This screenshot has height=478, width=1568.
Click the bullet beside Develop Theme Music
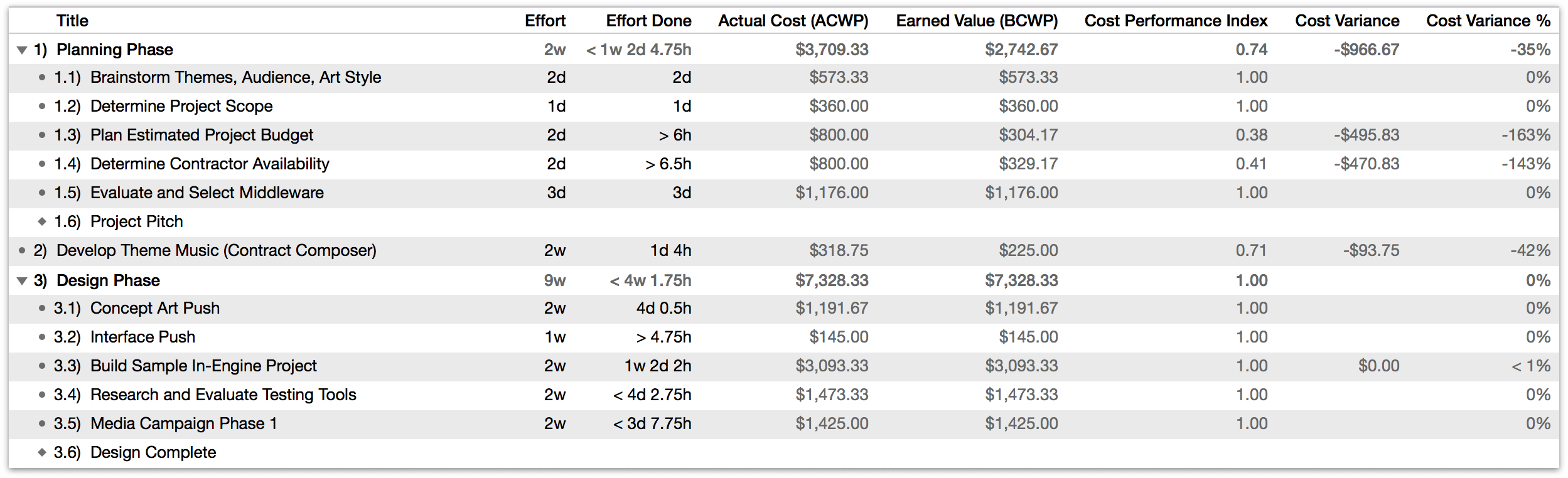pyautogui.click(x=22, y=250)
